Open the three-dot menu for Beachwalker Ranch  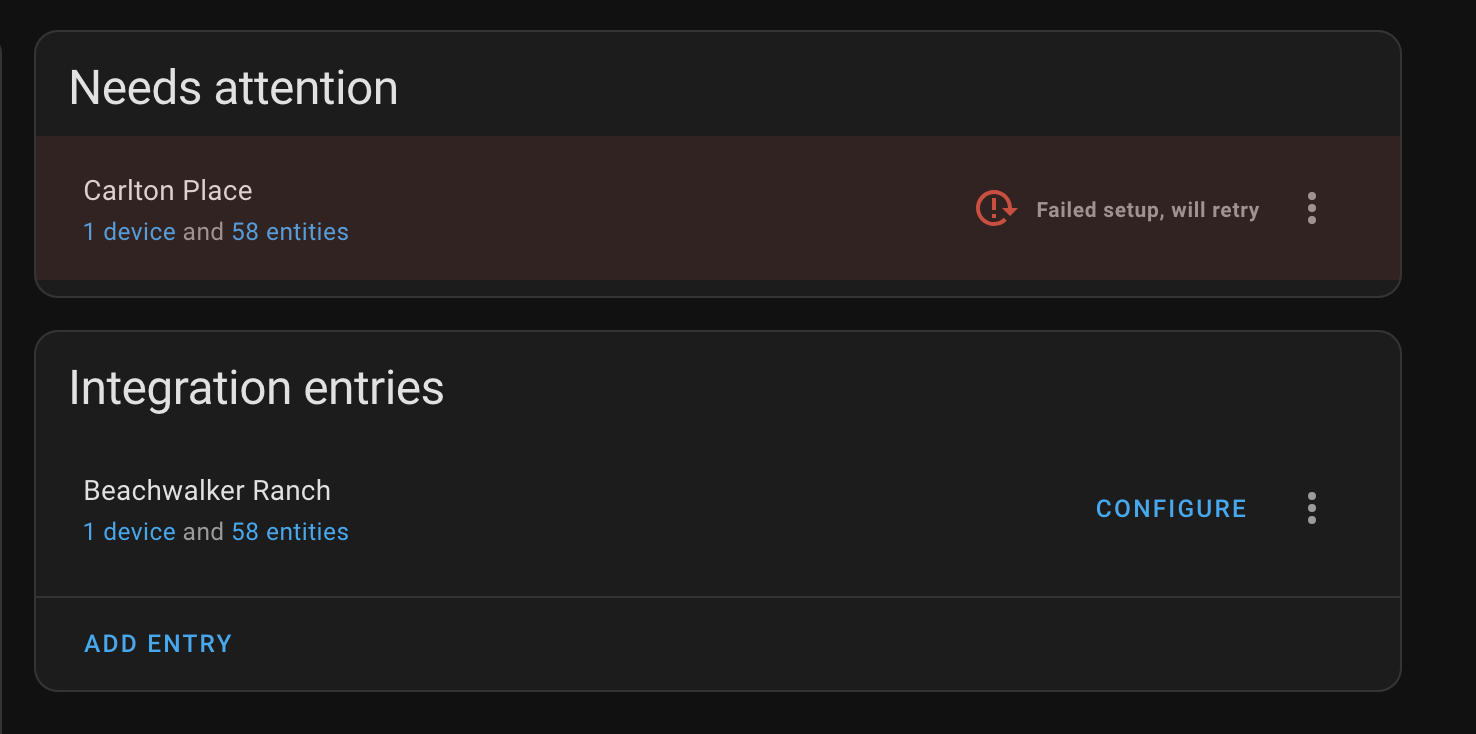coord(1311,508)
